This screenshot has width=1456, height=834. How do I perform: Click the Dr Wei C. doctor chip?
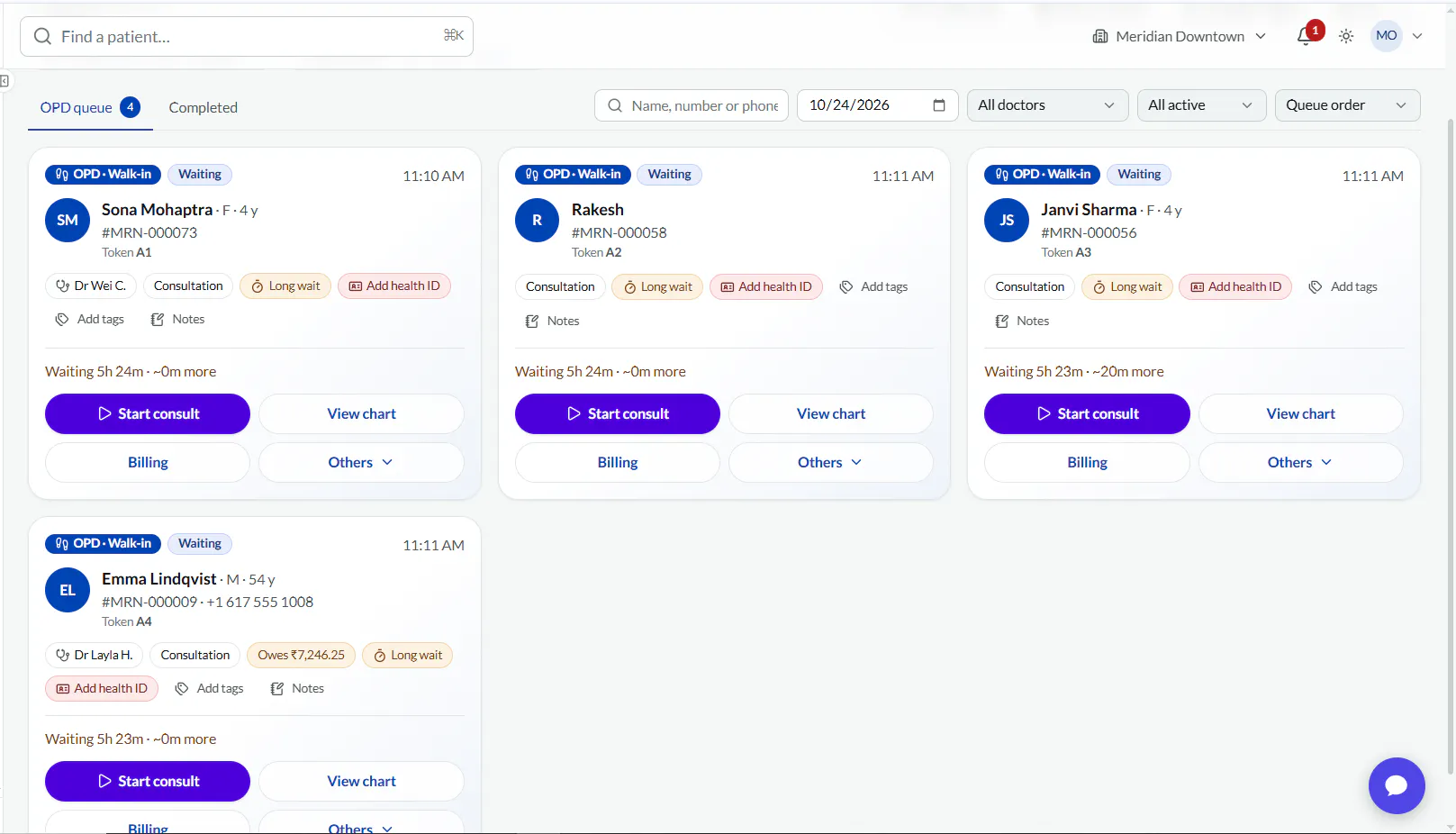coord(91,286)
